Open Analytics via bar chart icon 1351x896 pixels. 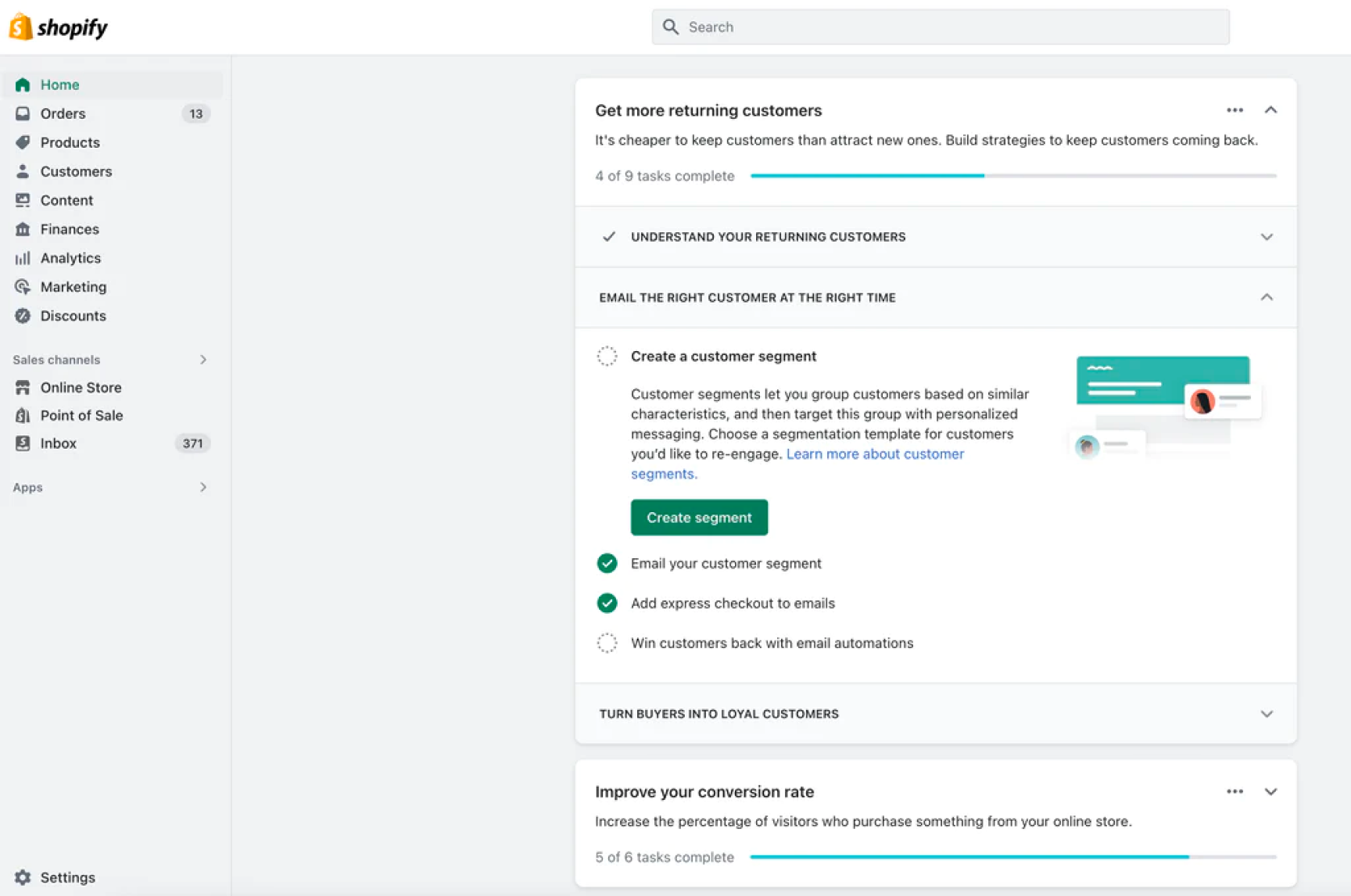23,258
